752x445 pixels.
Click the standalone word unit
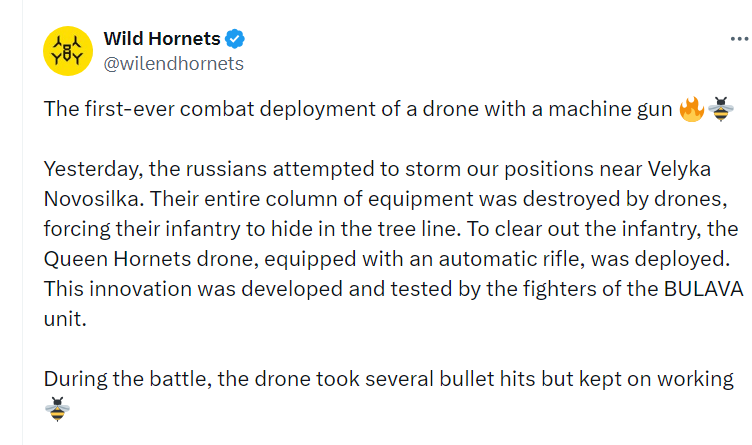[65, 319]
